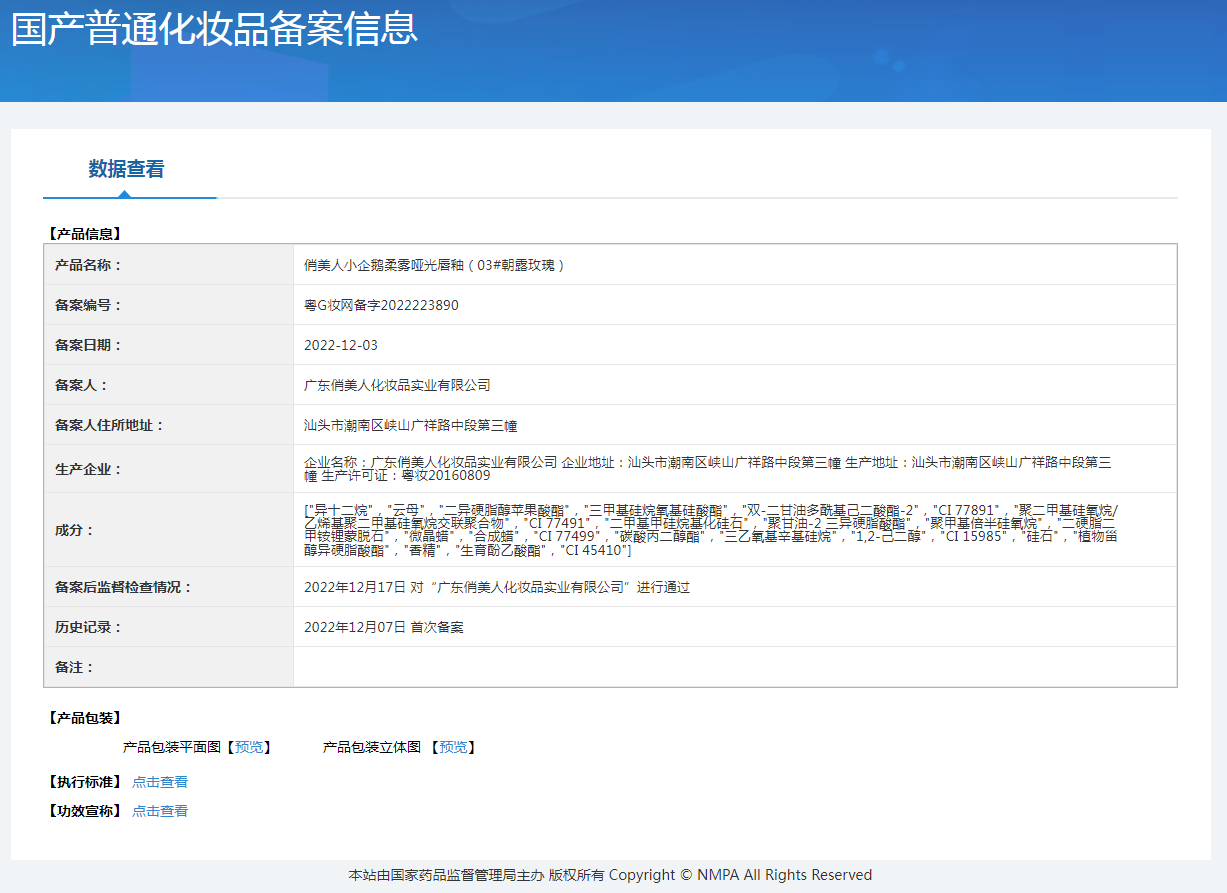The image size is (1227, 893).
Task: Click 点击查看 next to 功效宣称
Action: coord(160,811)
